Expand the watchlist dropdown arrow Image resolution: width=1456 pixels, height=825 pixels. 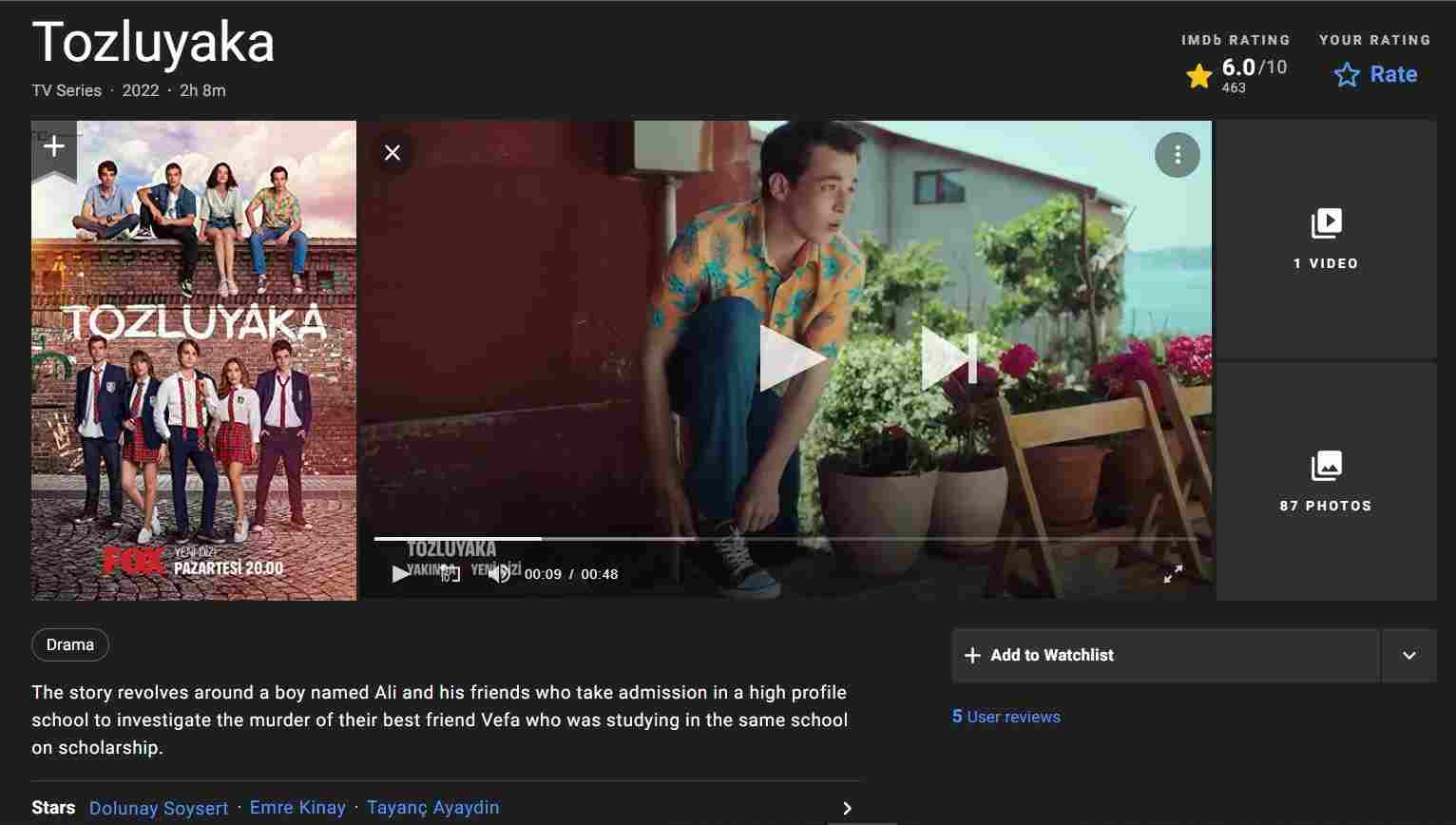[1409, 655]
